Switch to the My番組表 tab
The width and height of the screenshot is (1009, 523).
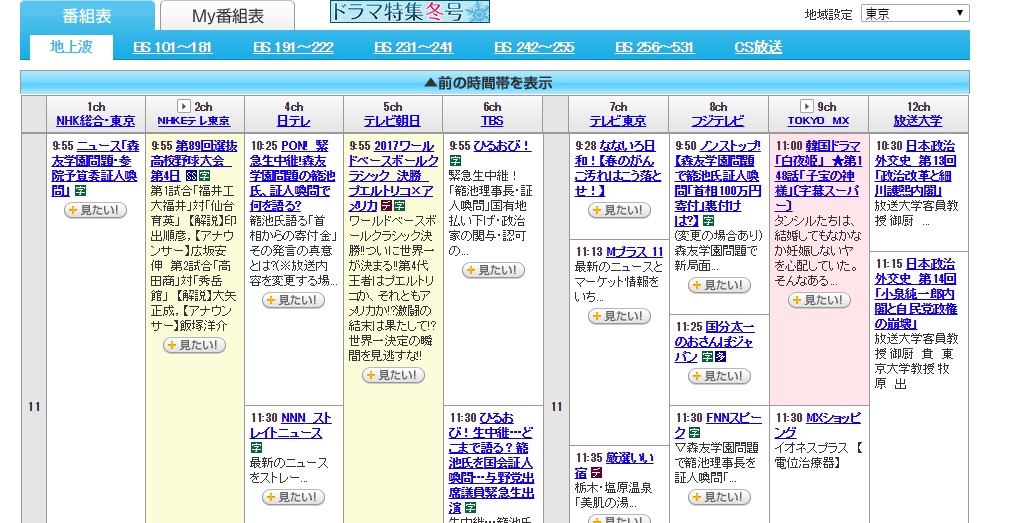pyautogui.click(x=227, y=16)
